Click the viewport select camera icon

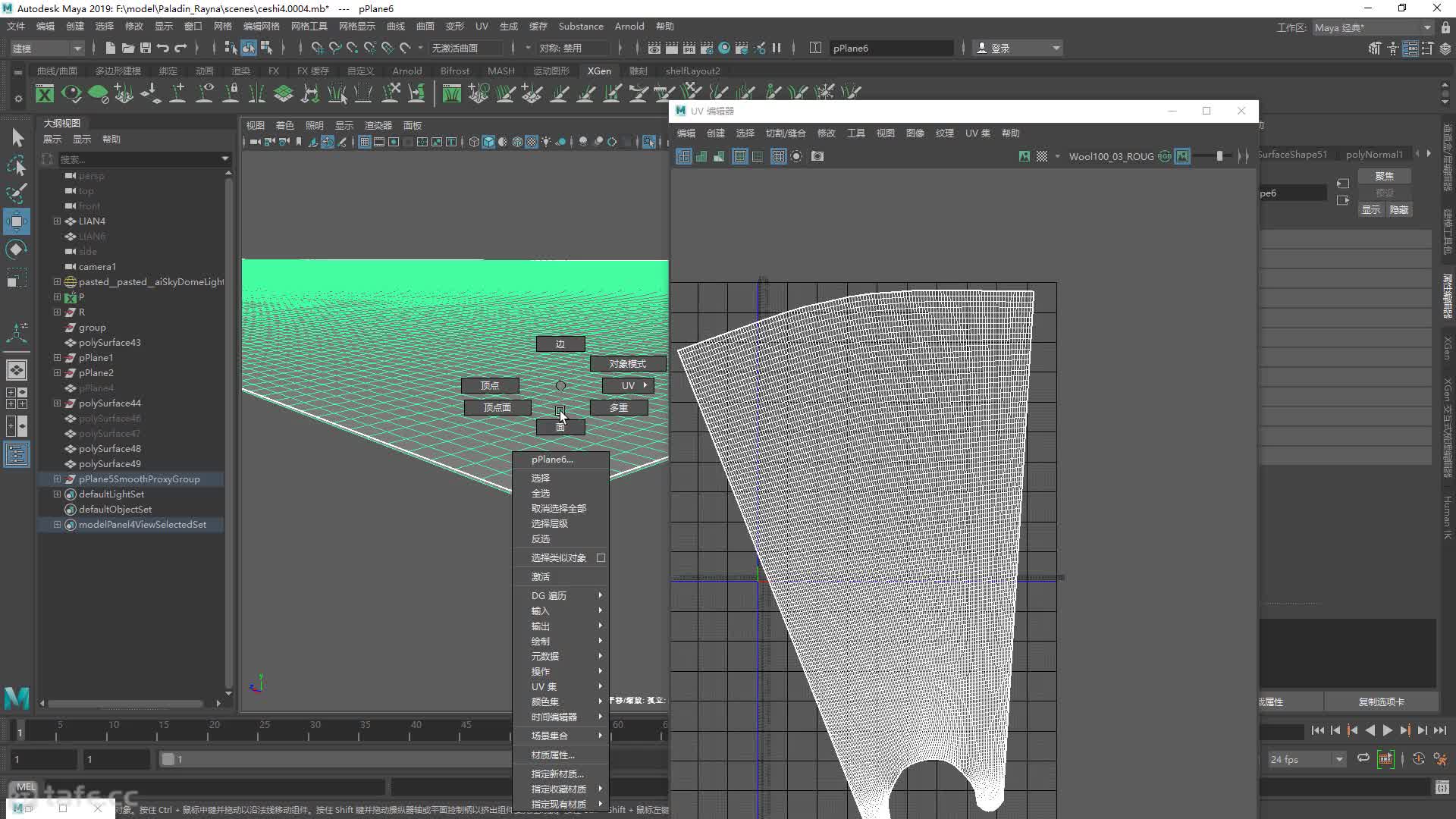[255, 142]
